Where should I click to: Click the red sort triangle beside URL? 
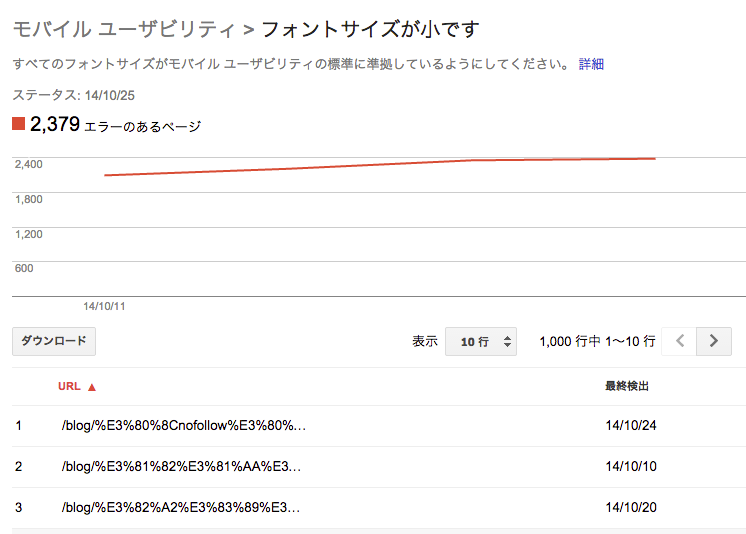(x=92, y=387)
